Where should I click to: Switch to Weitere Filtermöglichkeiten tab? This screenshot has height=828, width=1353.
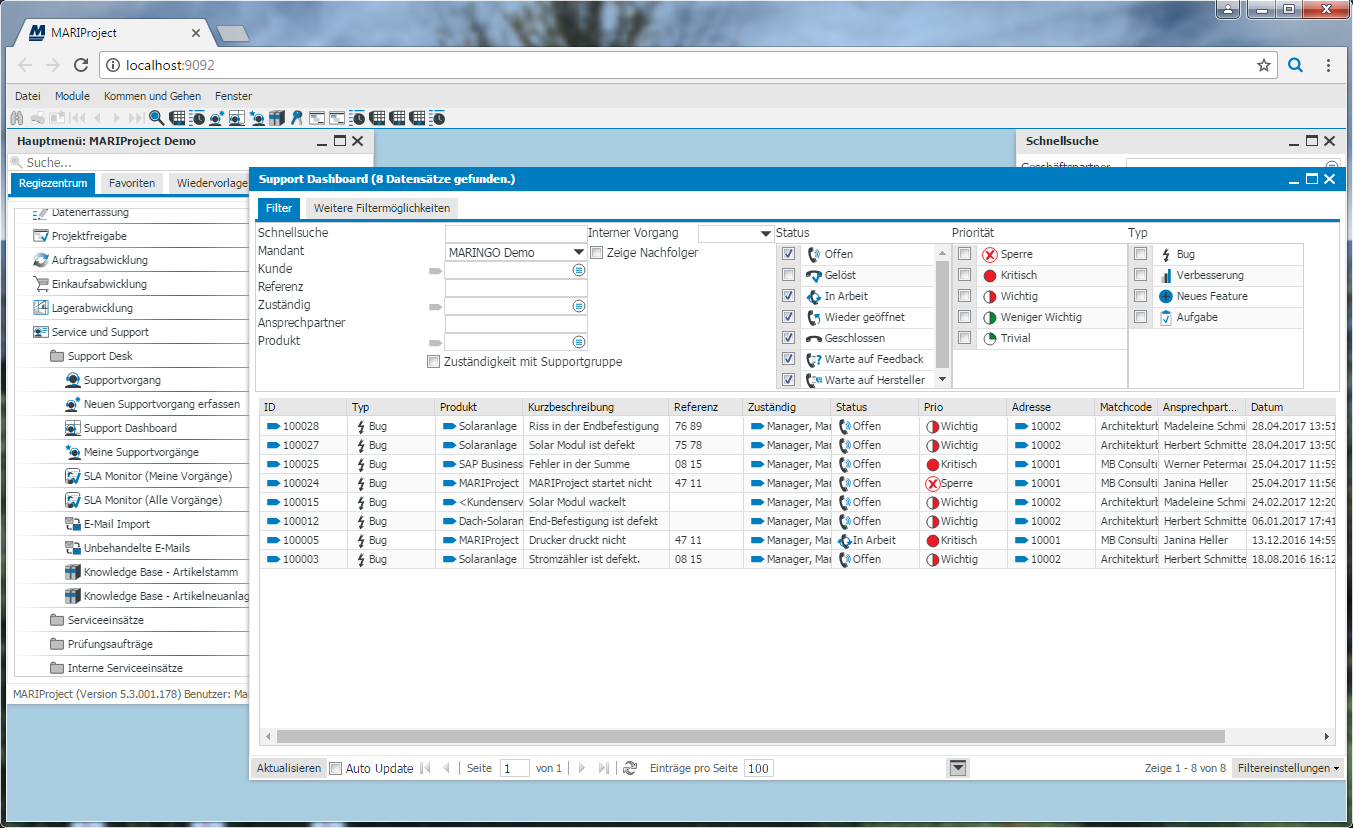(x=381, y=208)
